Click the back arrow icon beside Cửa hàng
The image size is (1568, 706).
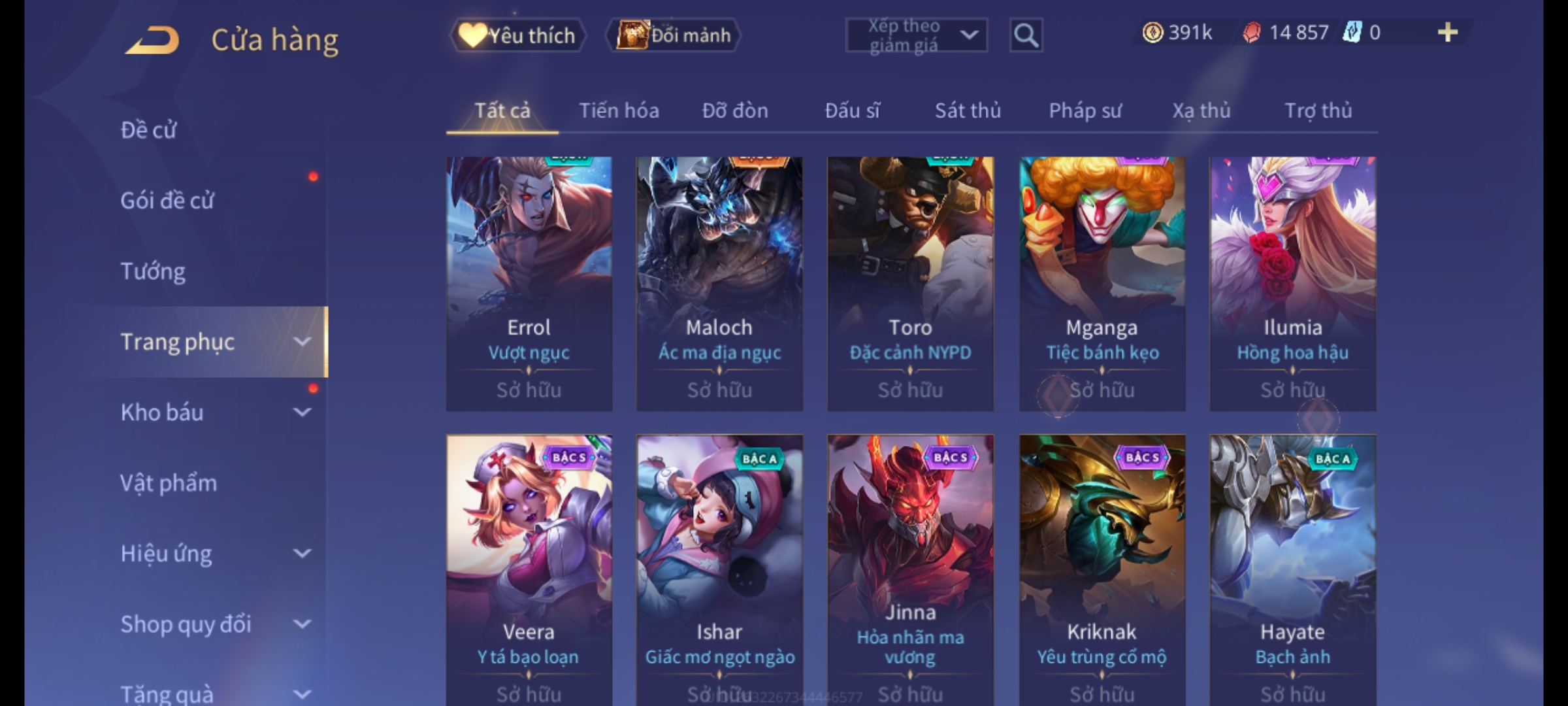(x=152, y=40)
